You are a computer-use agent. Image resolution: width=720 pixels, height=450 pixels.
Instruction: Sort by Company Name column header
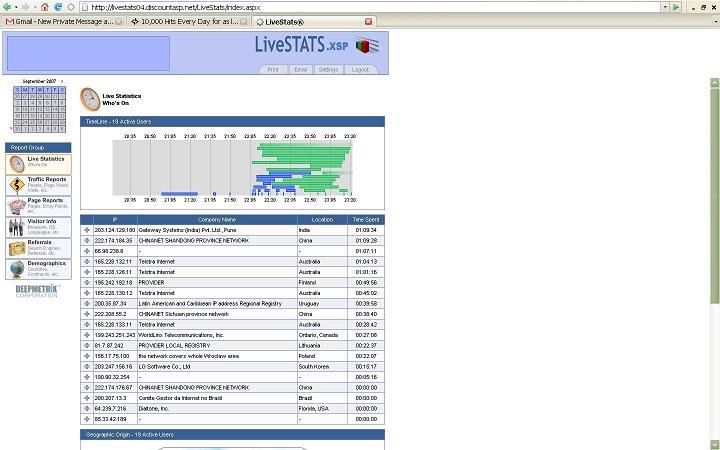point(217,219)
